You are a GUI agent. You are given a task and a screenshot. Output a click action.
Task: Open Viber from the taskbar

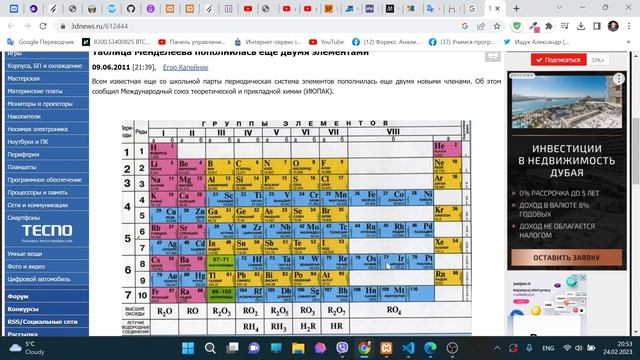pos(342,348)
